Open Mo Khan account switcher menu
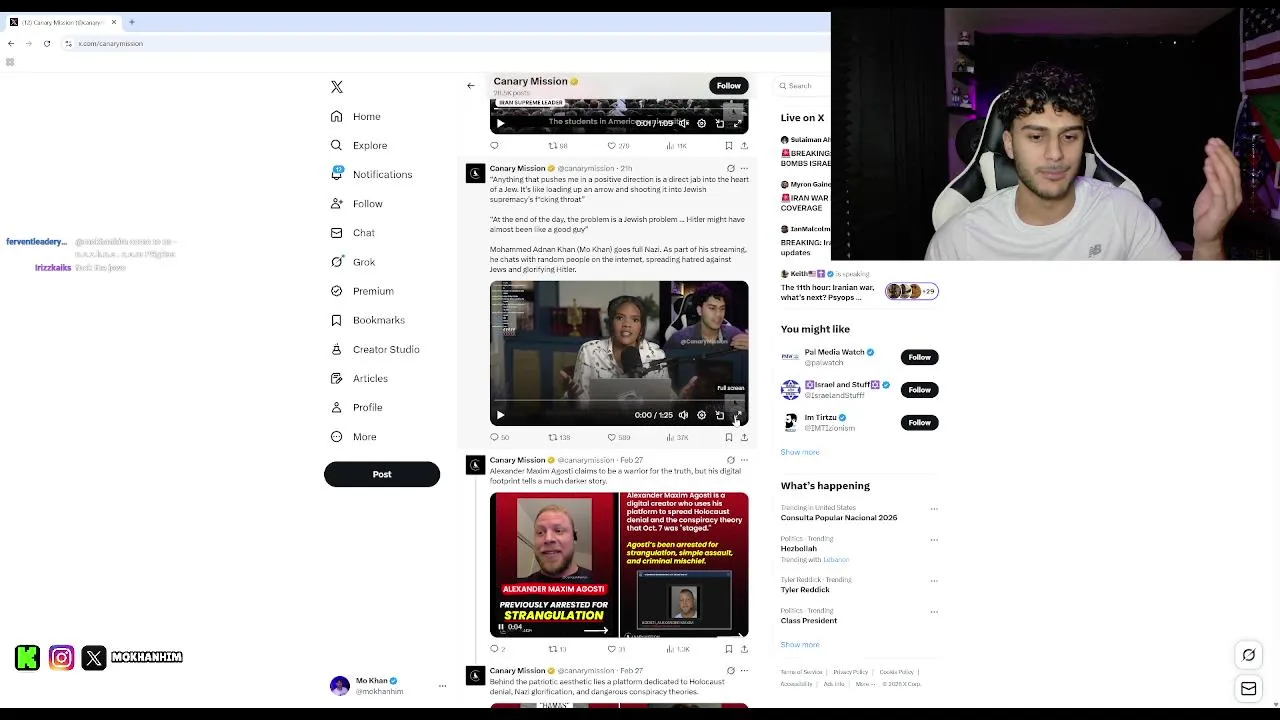Viewport: 1280px width, 720px height. (x=388, y=686)
